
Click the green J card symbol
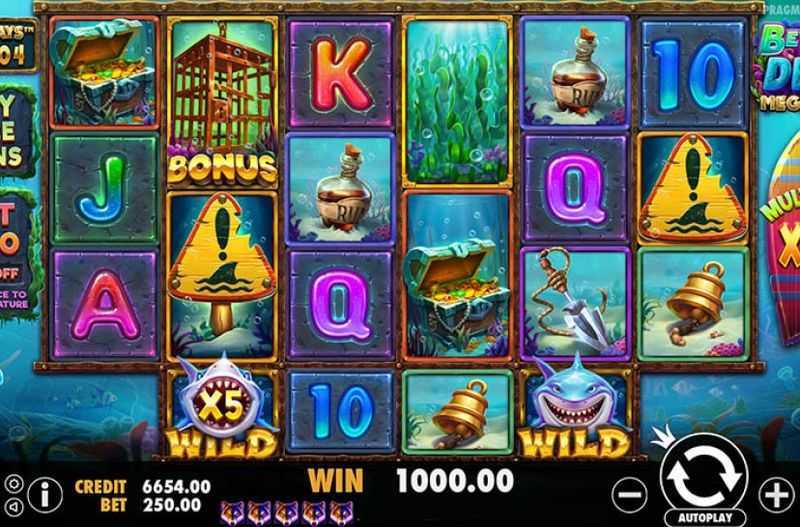pyautogui.click(x=105, y=189)
